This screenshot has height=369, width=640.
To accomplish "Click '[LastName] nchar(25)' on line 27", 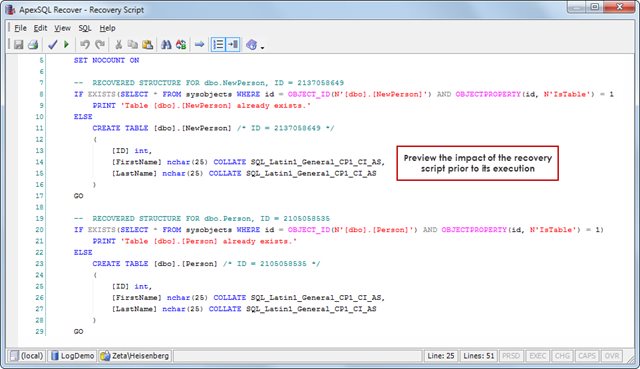I will pyautogui.click(x=157, y=309).
